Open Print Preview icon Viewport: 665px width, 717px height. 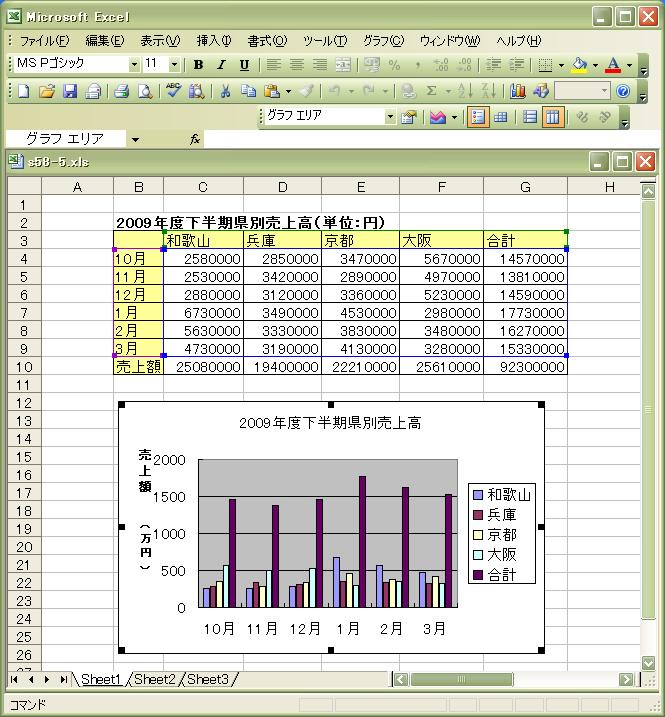coord(145,91)
